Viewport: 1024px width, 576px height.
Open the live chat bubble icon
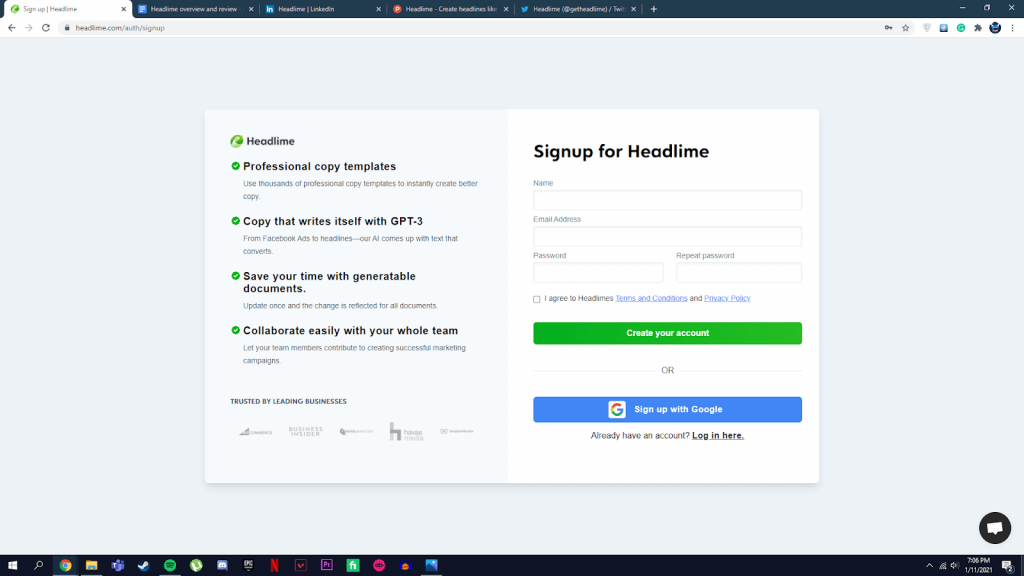995,528
